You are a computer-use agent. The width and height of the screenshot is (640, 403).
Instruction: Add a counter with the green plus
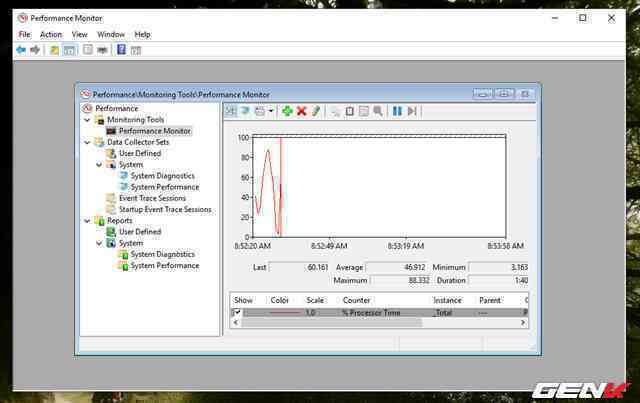point(287,111)
